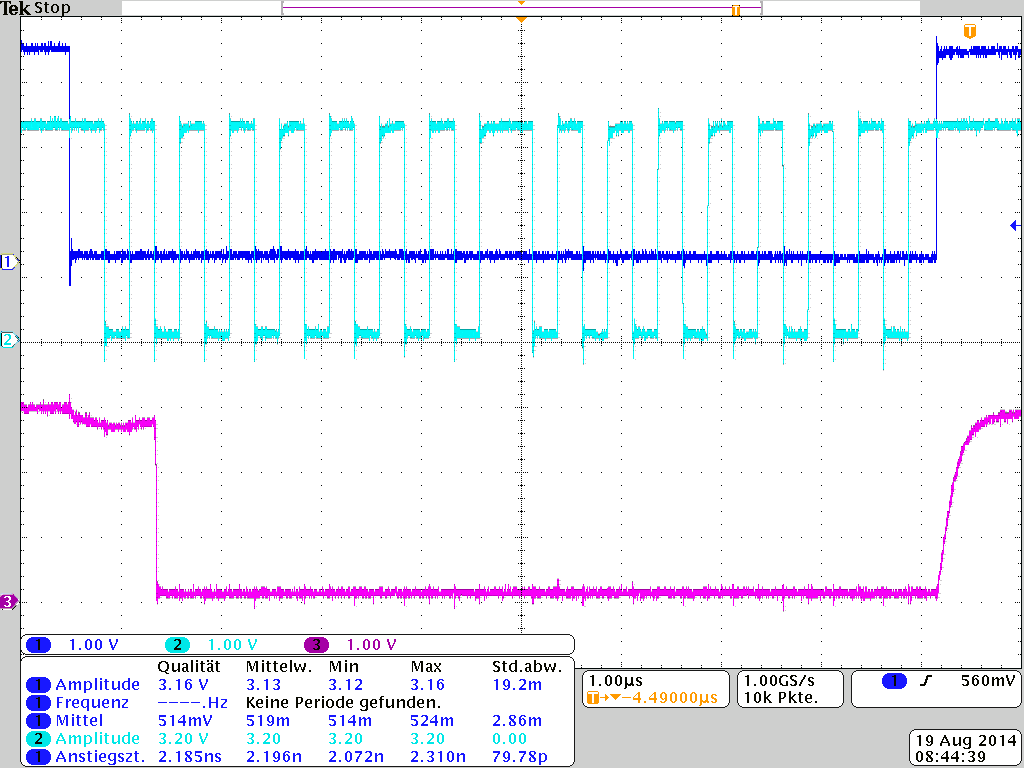Click channel 1 scale value 1.00 V
This screenshot has height=768, width=1024.
(93, 645)
